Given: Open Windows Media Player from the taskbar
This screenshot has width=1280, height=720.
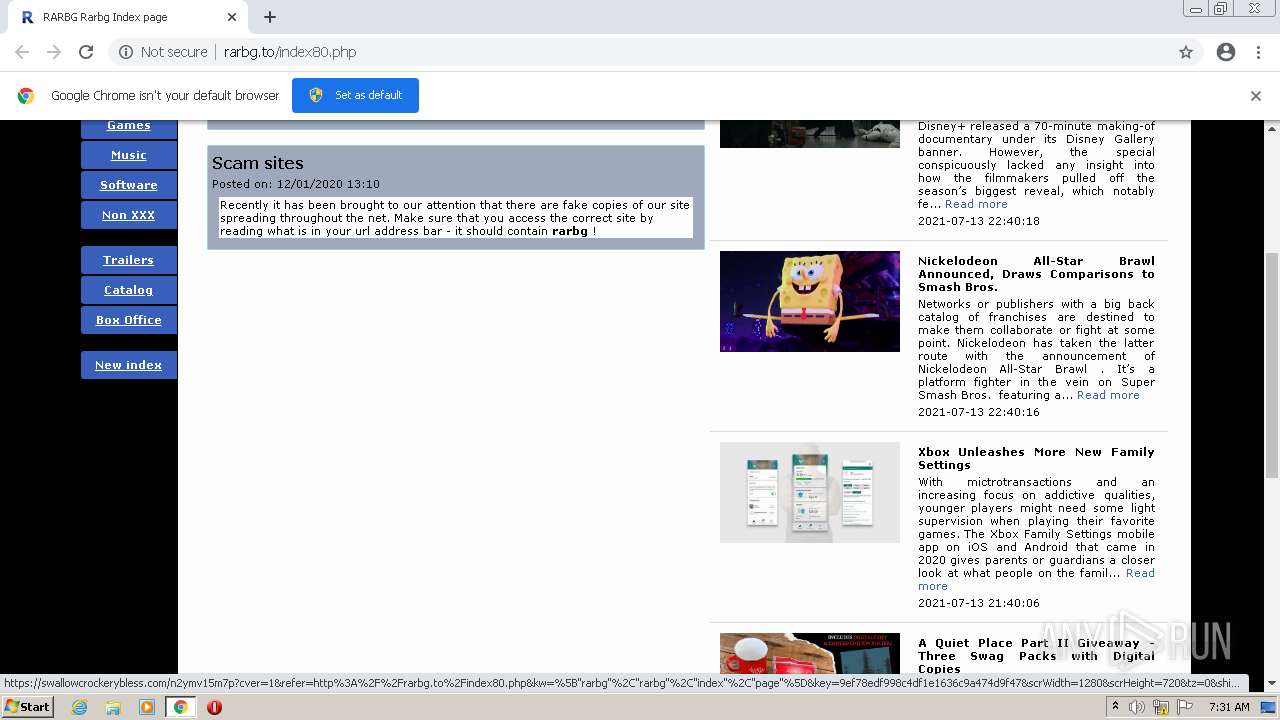Looking at the screenshot, I should [147, 707].
